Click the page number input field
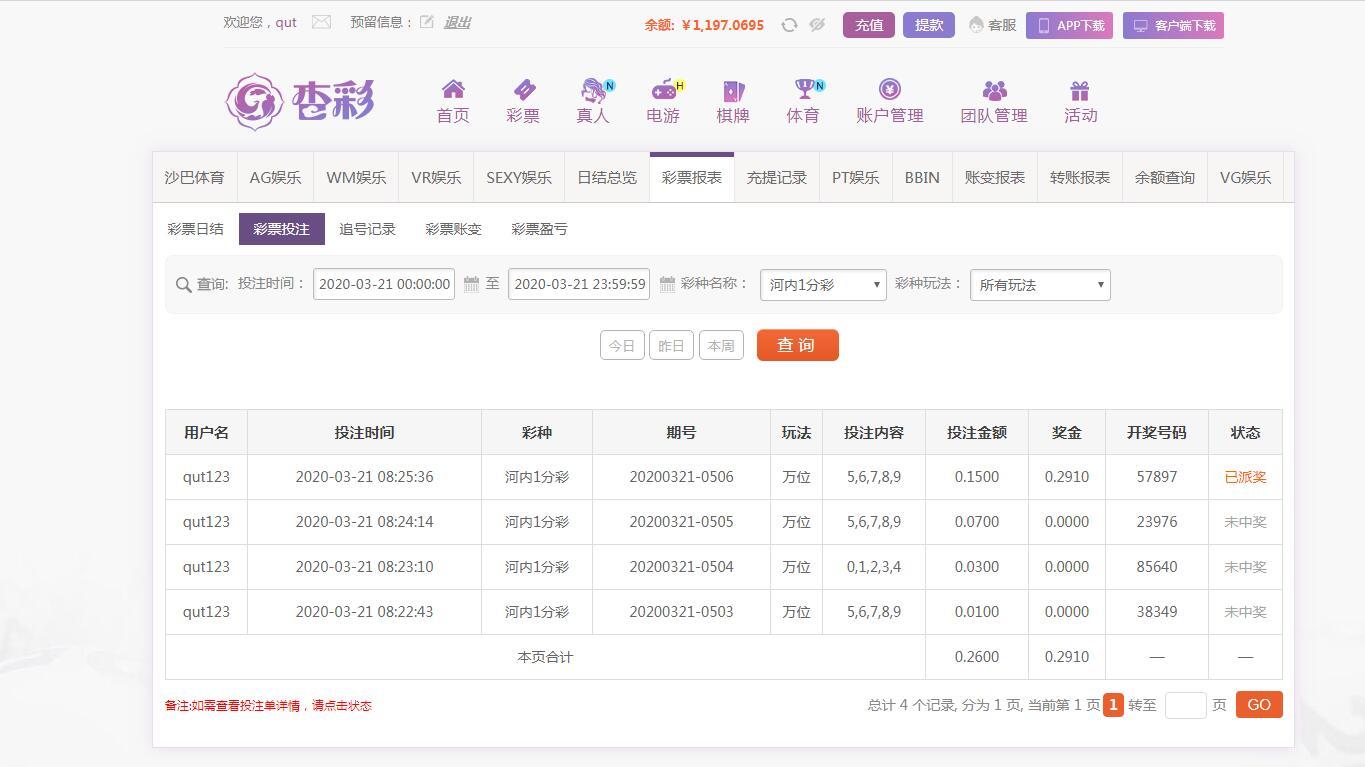 (x=1185, y=705)
